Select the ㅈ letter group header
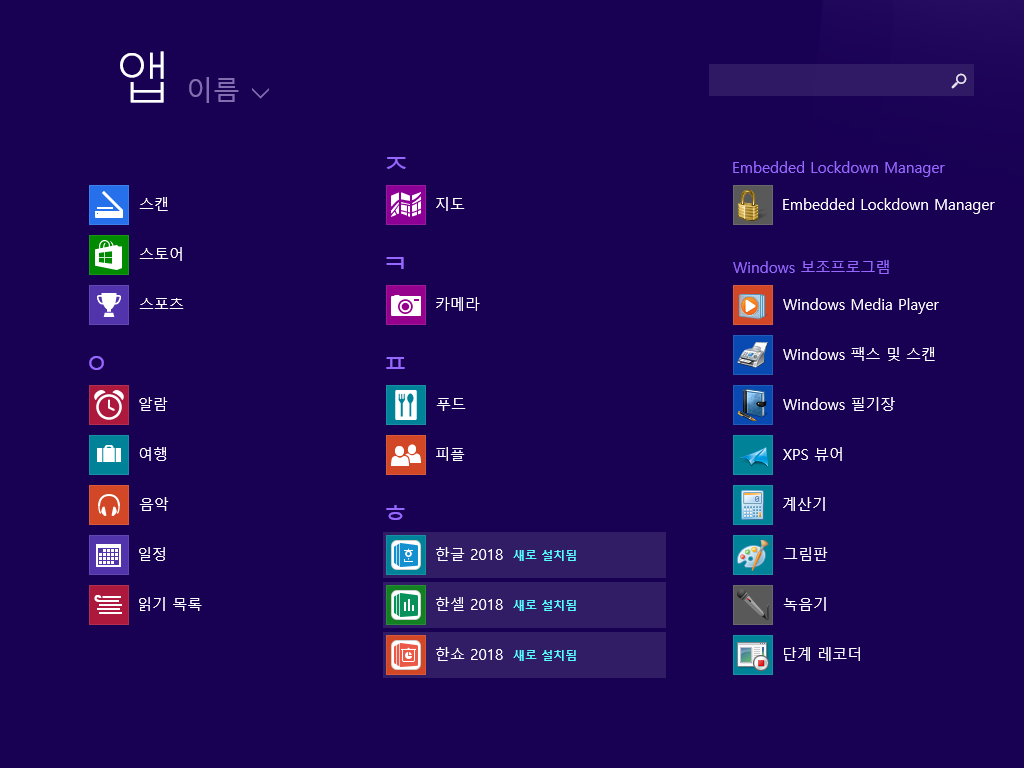 pos(396,163)
